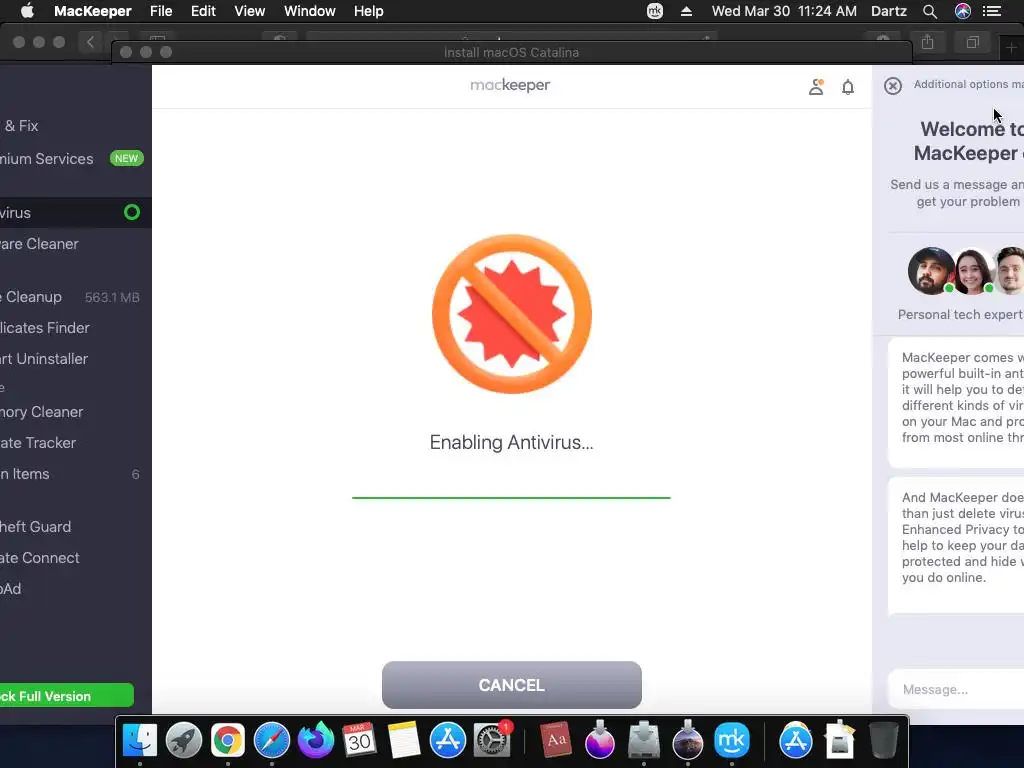Click the Install macOS Catalina window title
Viewport: 1024px width, 768px height.
coord(511,52)
